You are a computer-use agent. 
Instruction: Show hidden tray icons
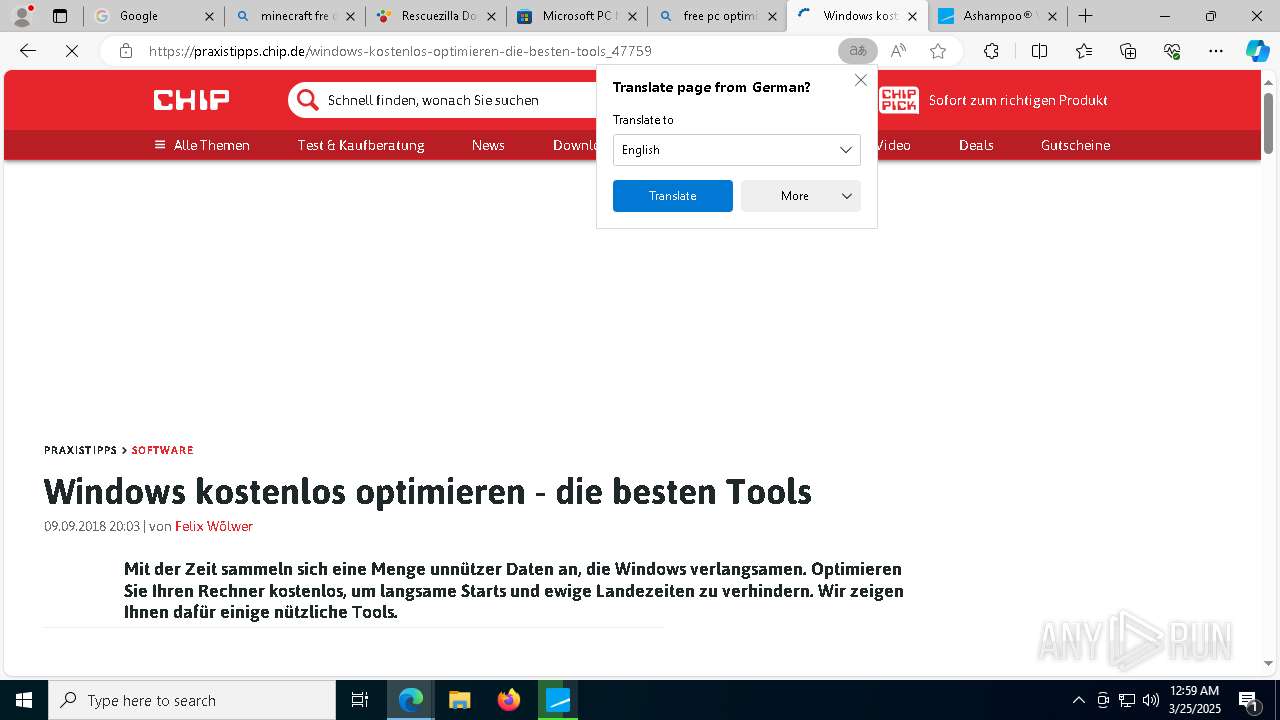pos(1078,700)
